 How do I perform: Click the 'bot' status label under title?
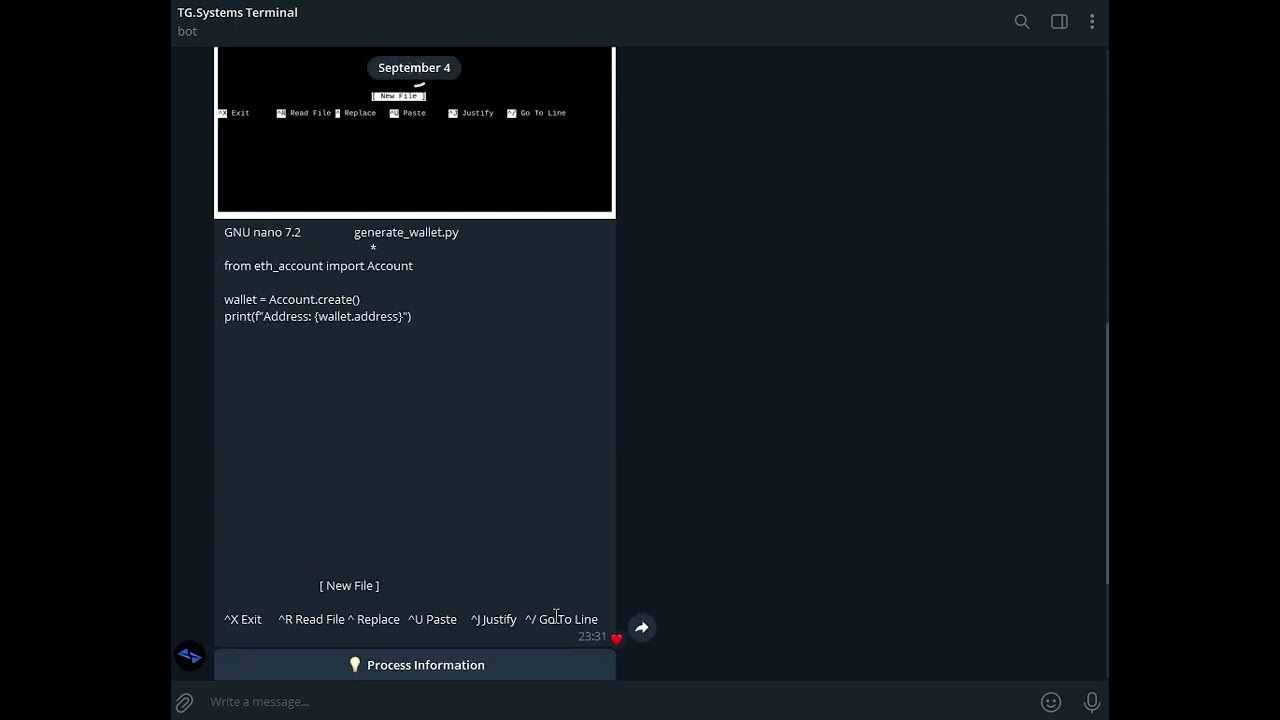click(x=187, y=31)
